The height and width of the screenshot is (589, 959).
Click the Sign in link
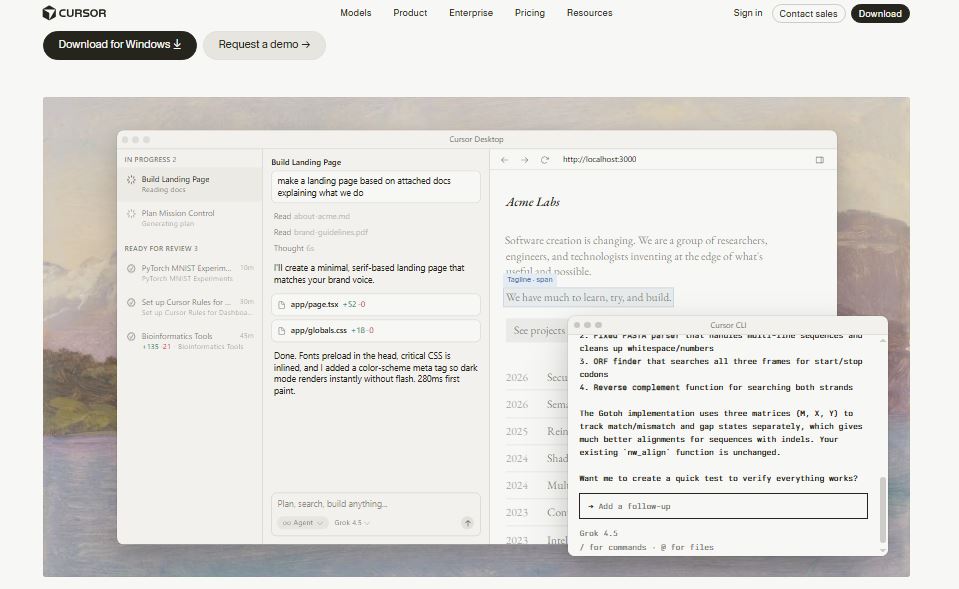pyautogui.click(x=747, y=13)
